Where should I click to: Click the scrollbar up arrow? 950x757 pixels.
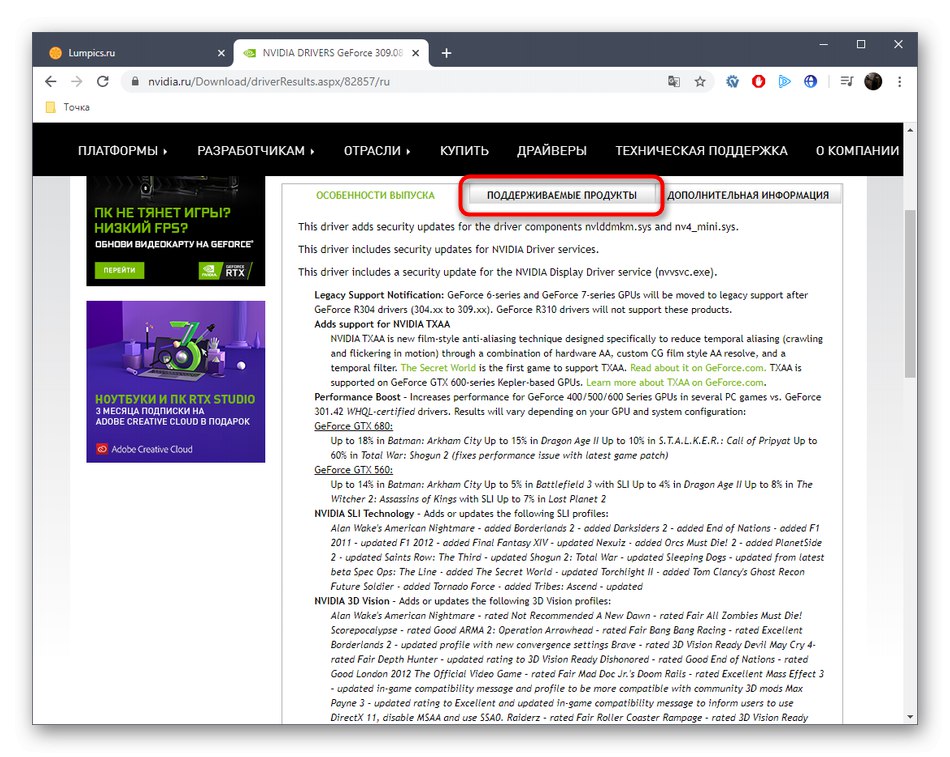[910, 130]
